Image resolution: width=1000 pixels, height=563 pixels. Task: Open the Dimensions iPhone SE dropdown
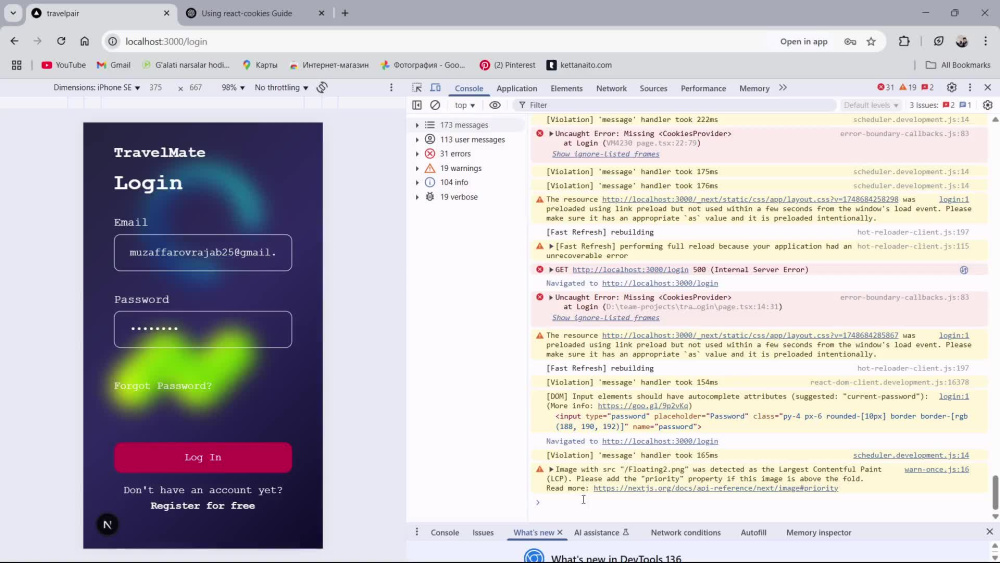(97, 87)
